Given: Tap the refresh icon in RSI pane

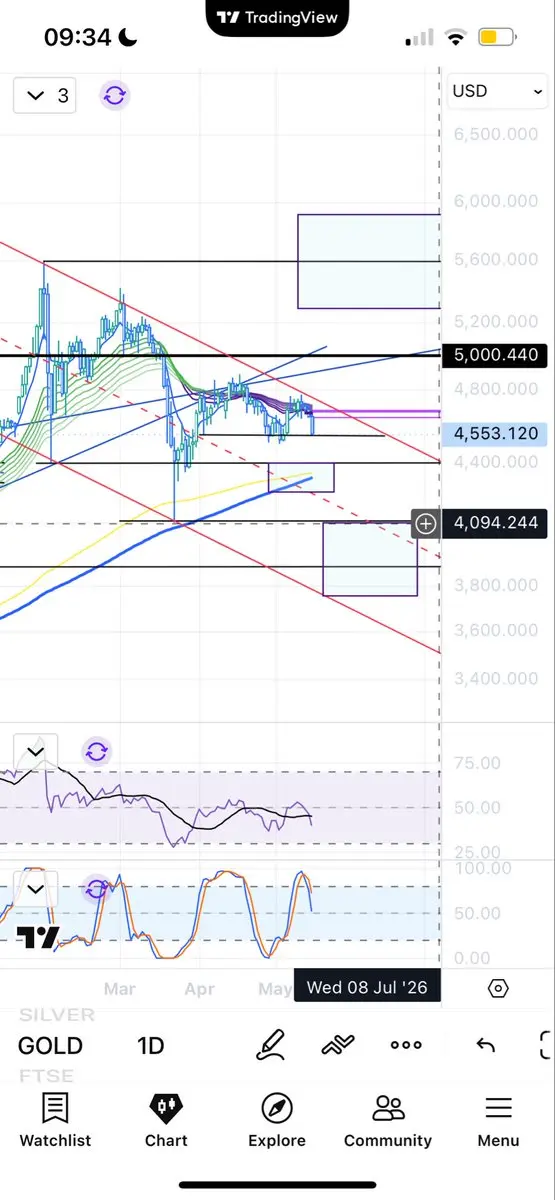Looking at the screenshot, I should point(96,751).
